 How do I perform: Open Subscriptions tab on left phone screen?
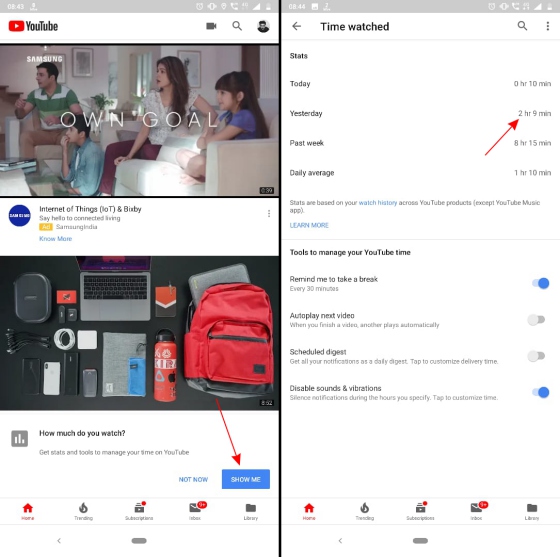click(x=139, y=511)
